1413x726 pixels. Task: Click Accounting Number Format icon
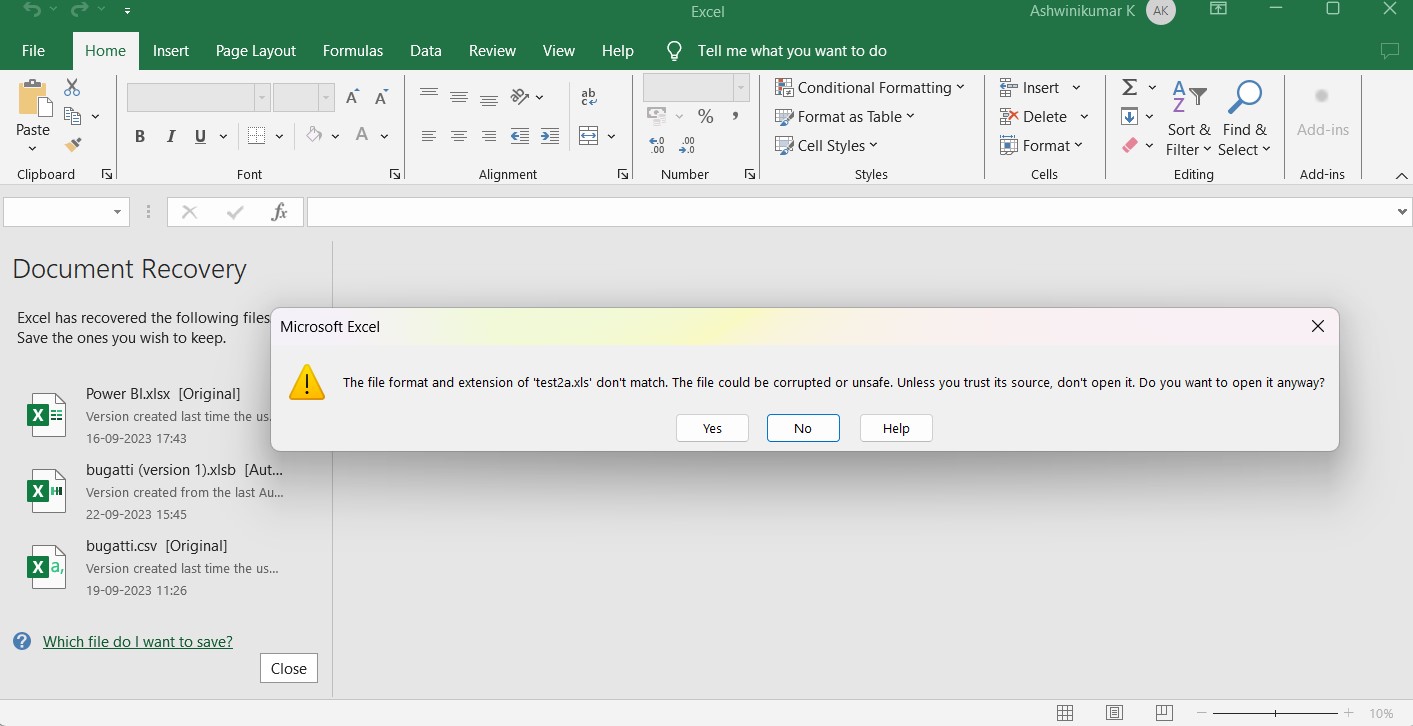(657, 116)
